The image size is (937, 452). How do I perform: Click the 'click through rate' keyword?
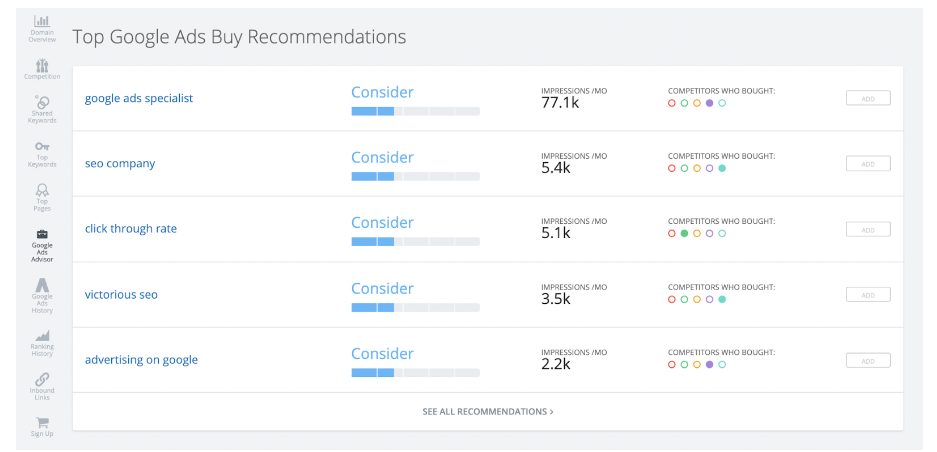(x=131, y=229)
